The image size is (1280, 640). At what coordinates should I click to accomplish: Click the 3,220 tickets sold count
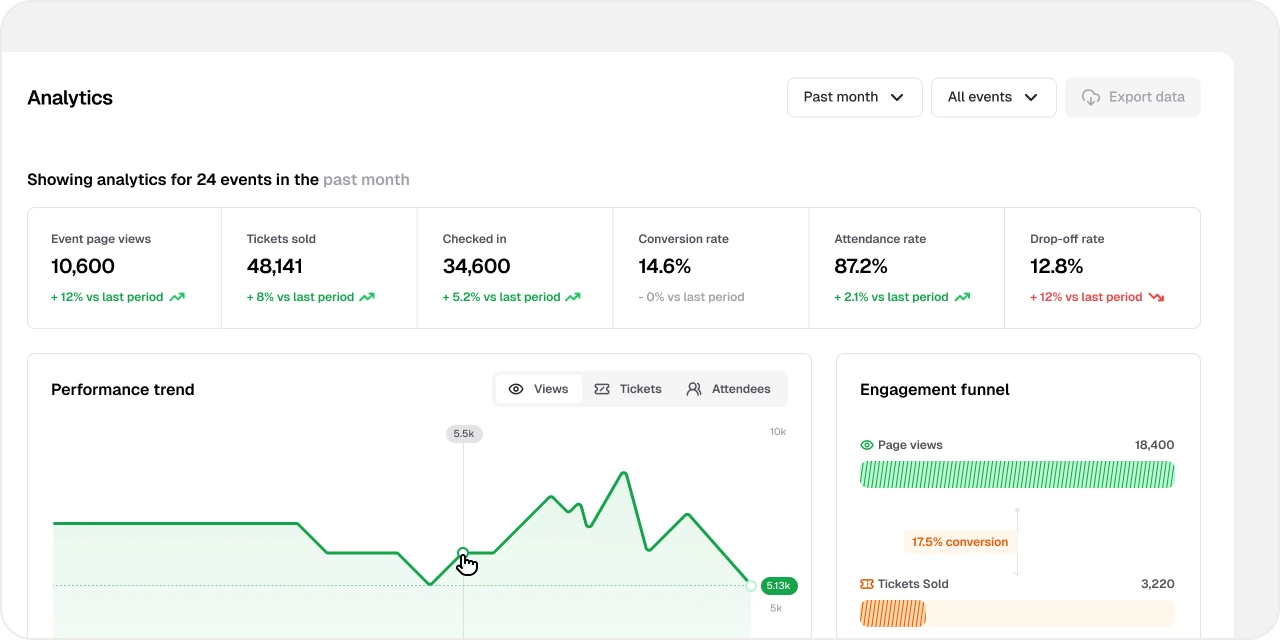tap(1158, 584)
